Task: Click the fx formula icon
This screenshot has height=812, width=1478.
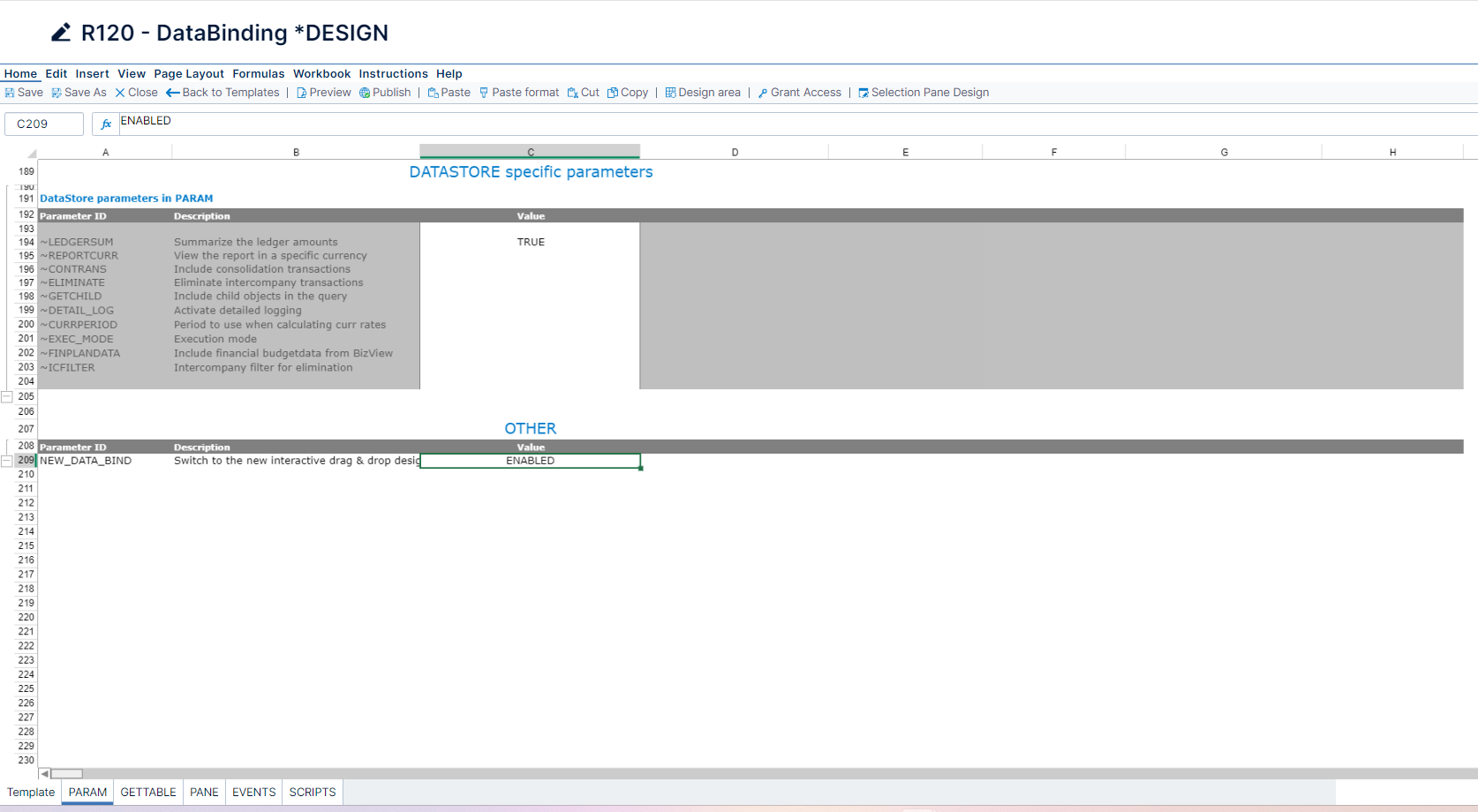Action: point(106,124)
